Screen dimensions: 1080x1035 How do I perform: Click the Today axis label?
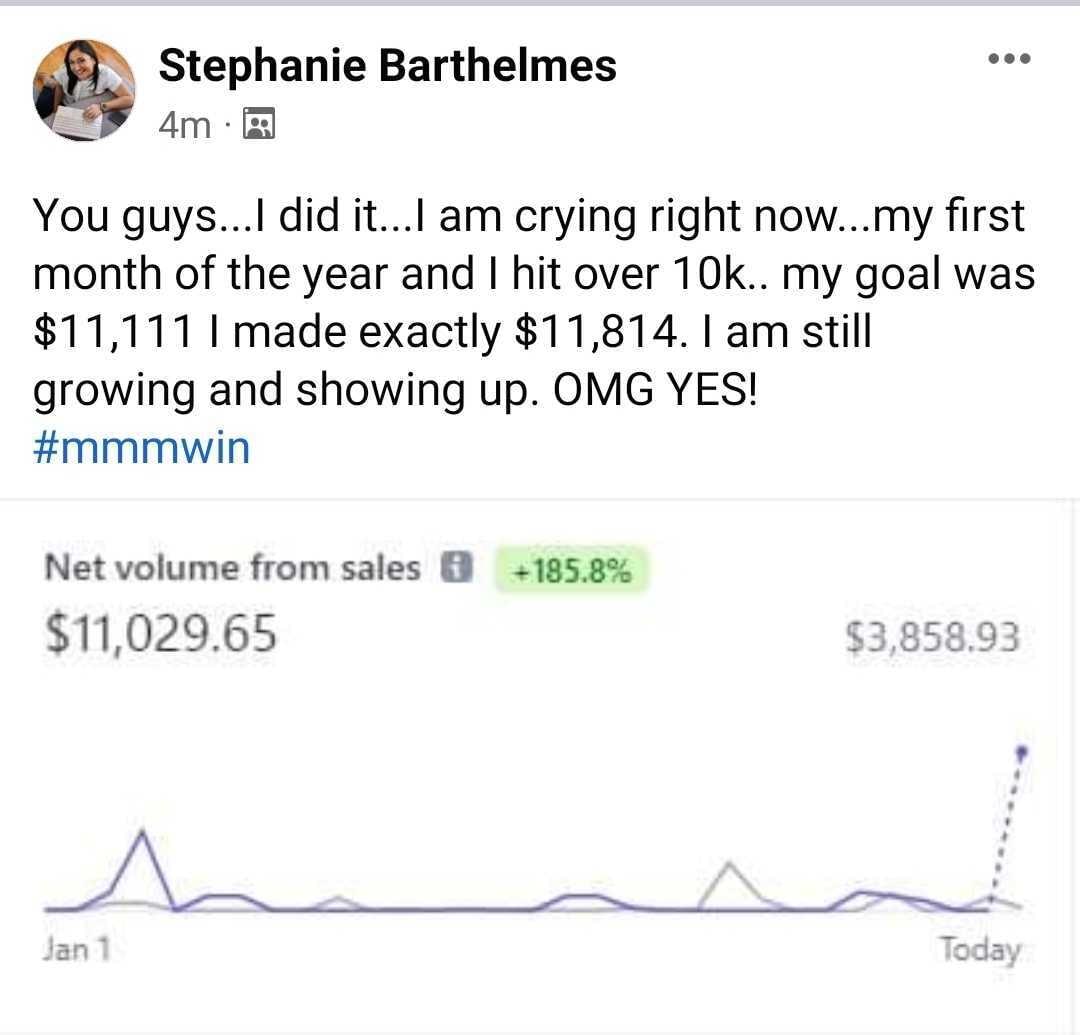[980, 950]
